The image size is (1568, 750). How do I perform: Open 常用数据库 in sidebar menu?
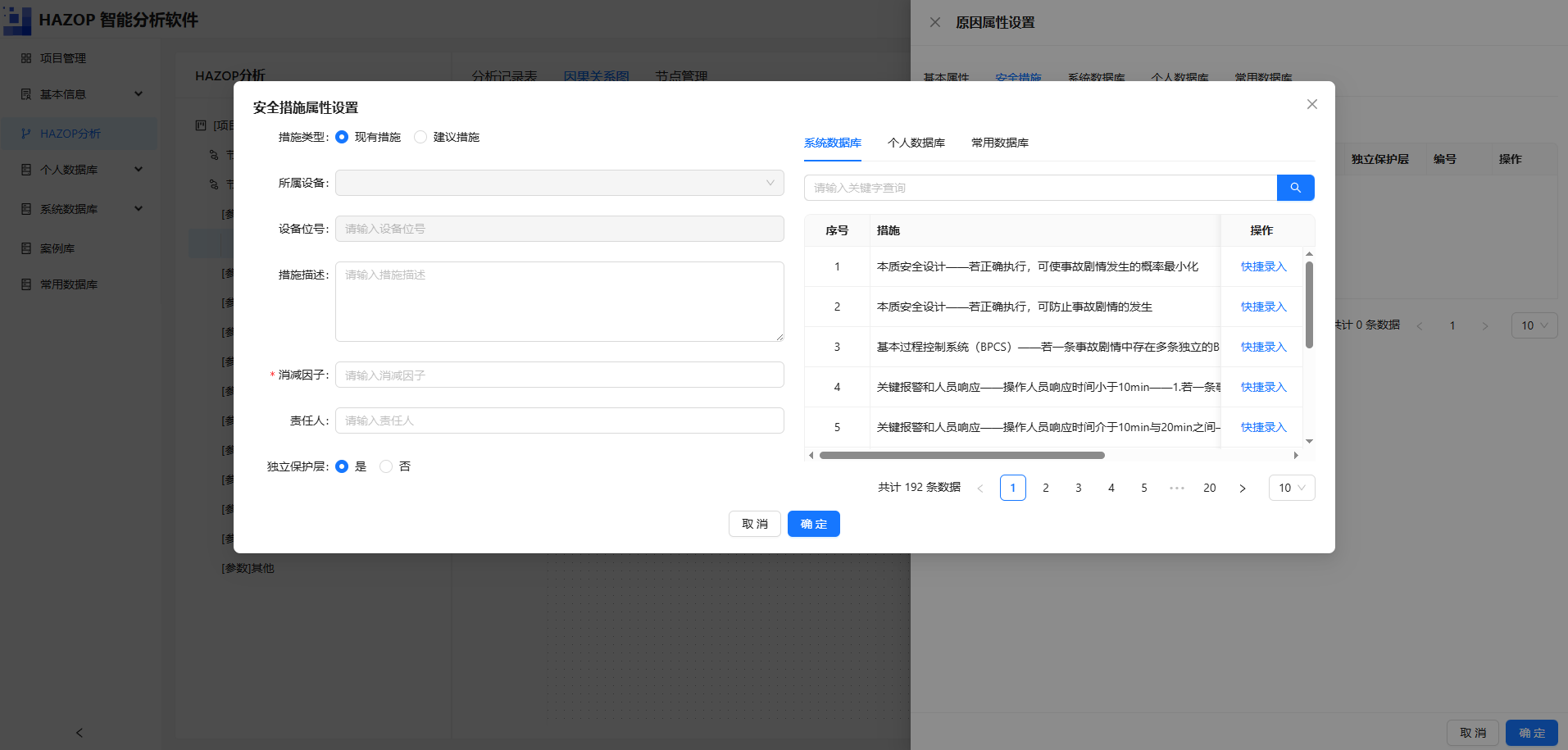(69, 284)
